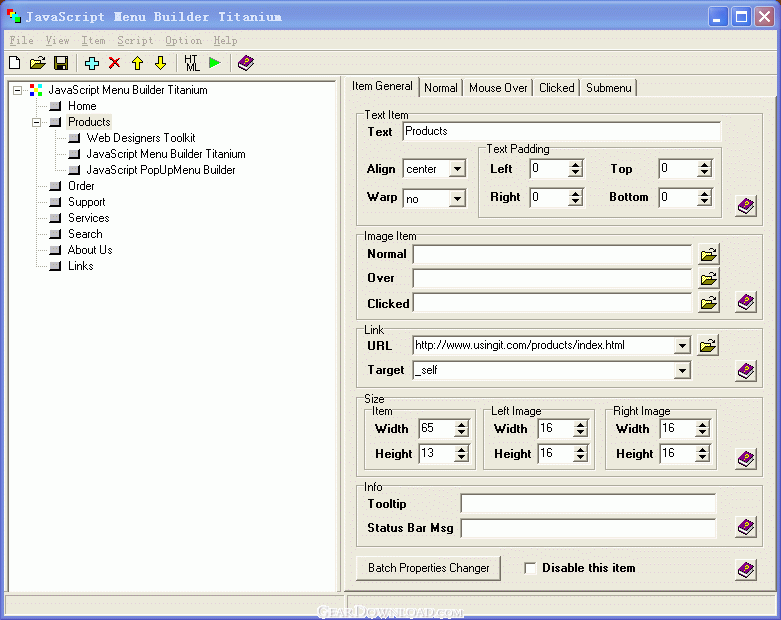Select the Support tree item

point(87,202)
